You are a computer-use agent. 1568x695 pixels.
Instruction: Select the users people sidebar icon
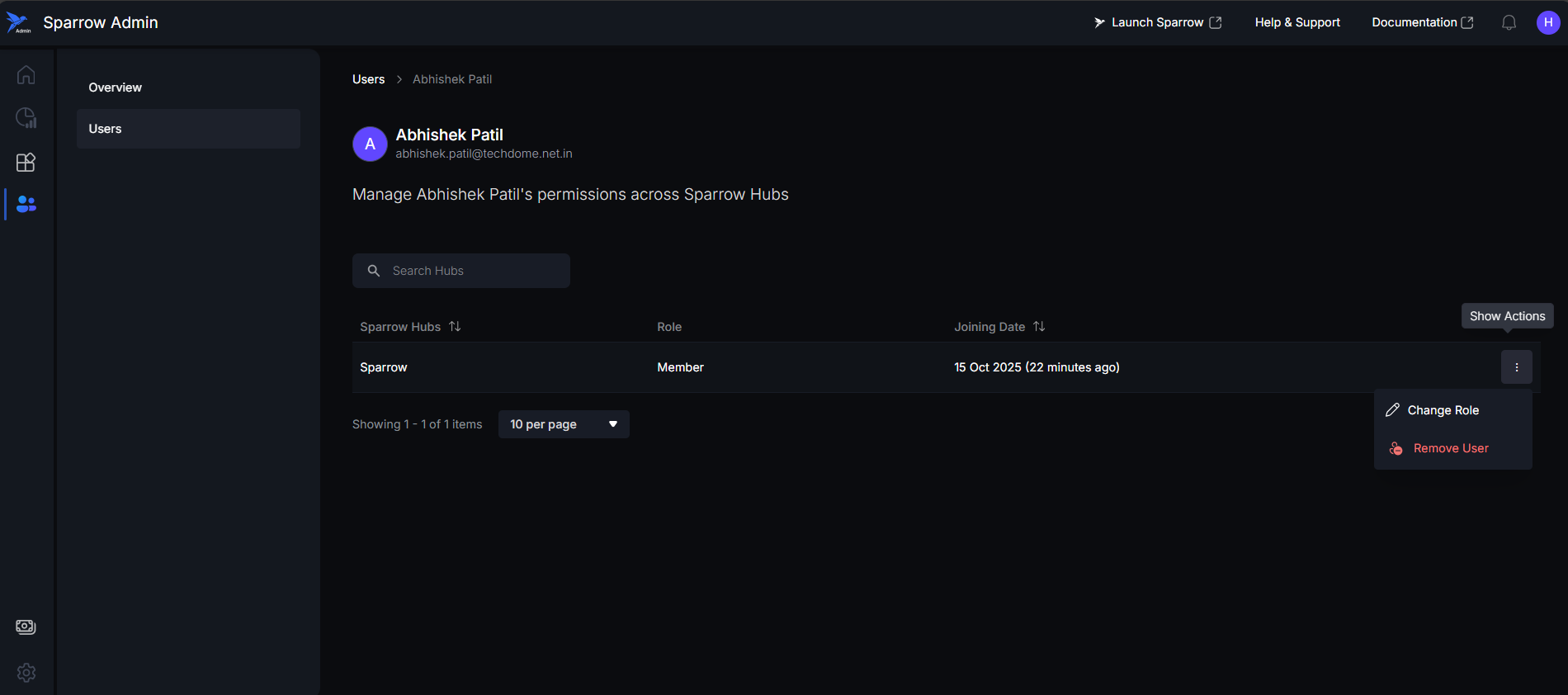(x=26, y=204)
